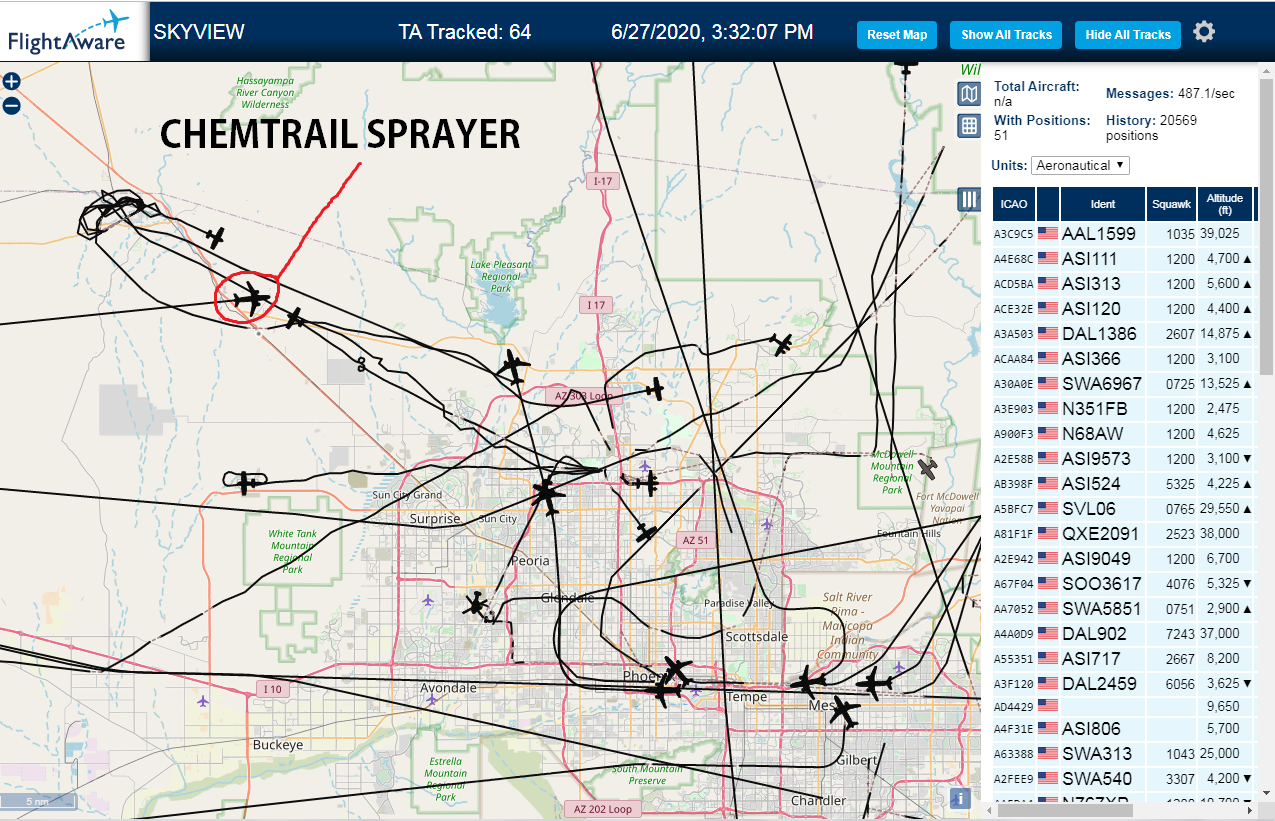This screenshot has width=1275, height=821.
Task: Zoom in the map with plus icon
Action: (x=12, y=82)
